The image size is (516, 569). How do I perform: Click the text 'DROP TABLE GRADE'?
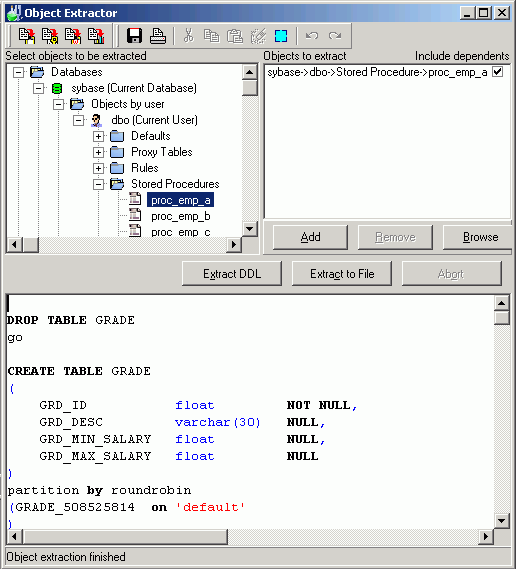(71, 320)
